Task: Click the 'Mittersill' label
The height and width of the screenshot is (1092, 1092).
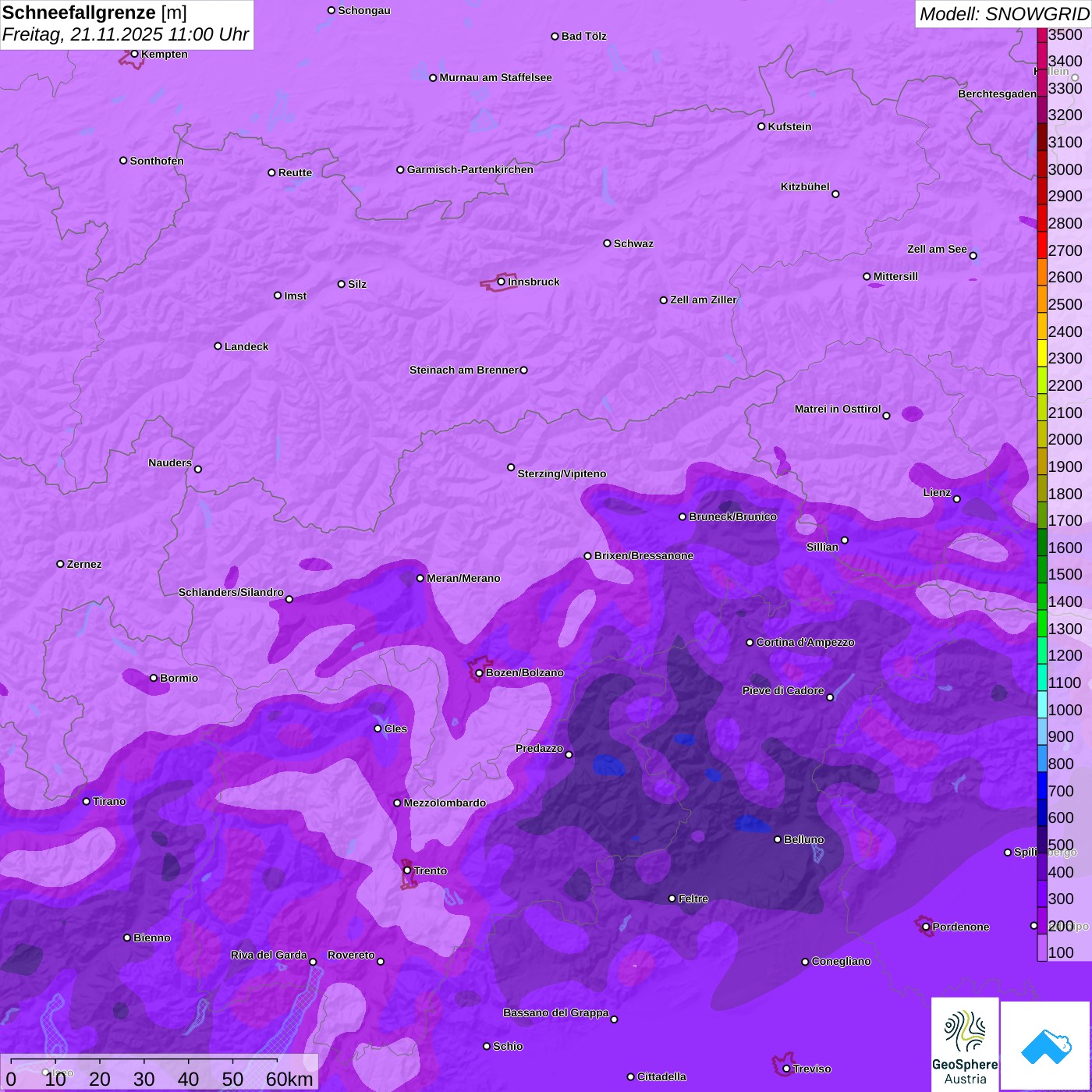Action: [895, 276]
